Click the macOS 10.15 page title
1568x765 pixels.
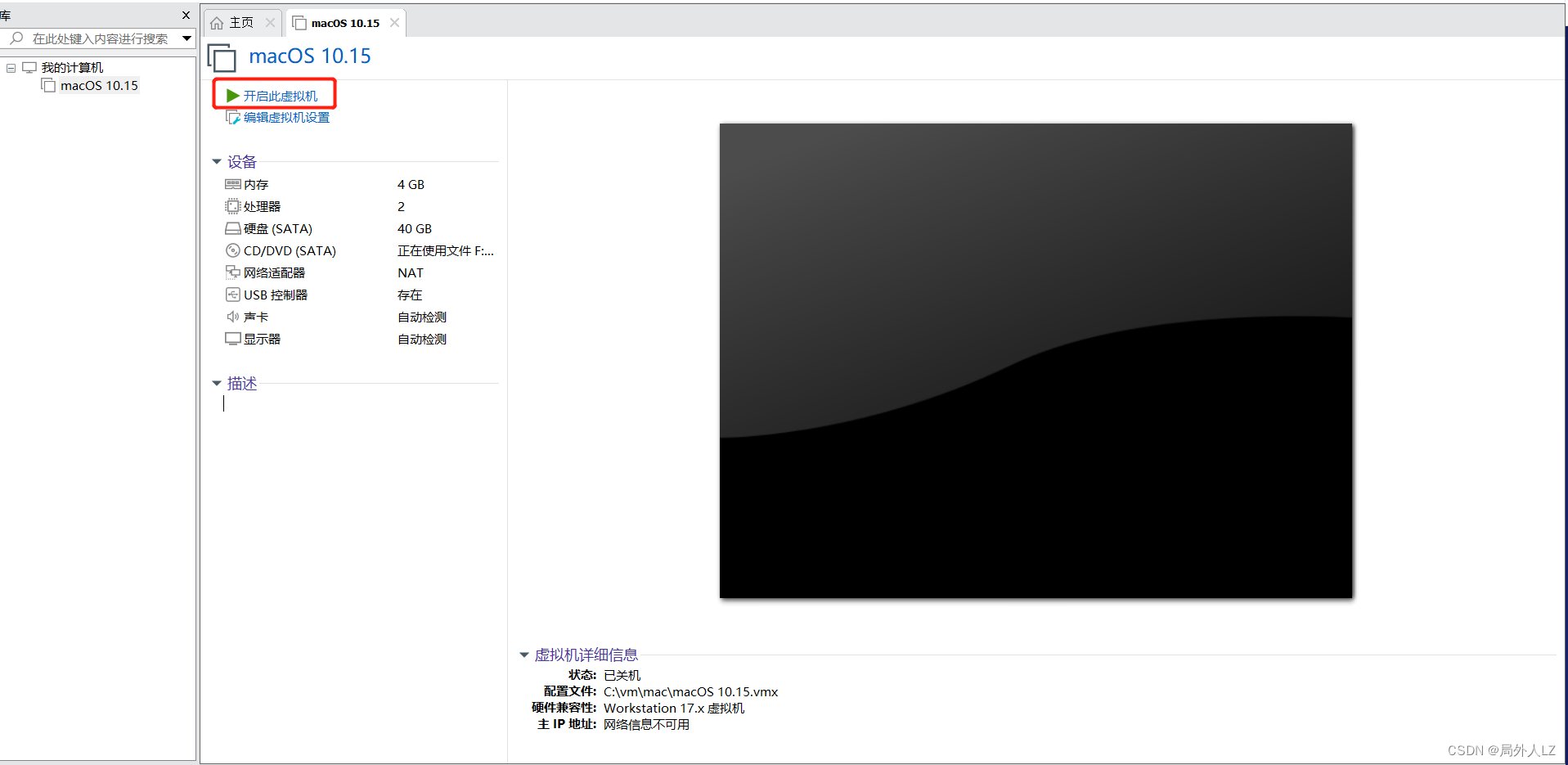tap(310, 56)
